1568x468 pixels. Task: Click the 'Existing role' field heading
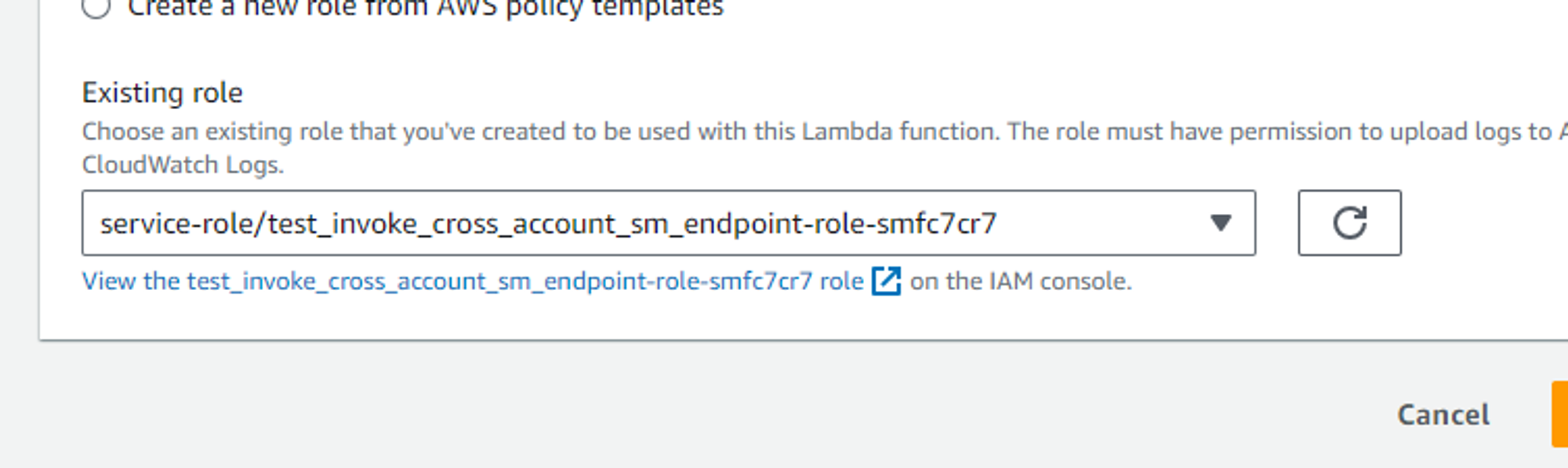(162, 93)
